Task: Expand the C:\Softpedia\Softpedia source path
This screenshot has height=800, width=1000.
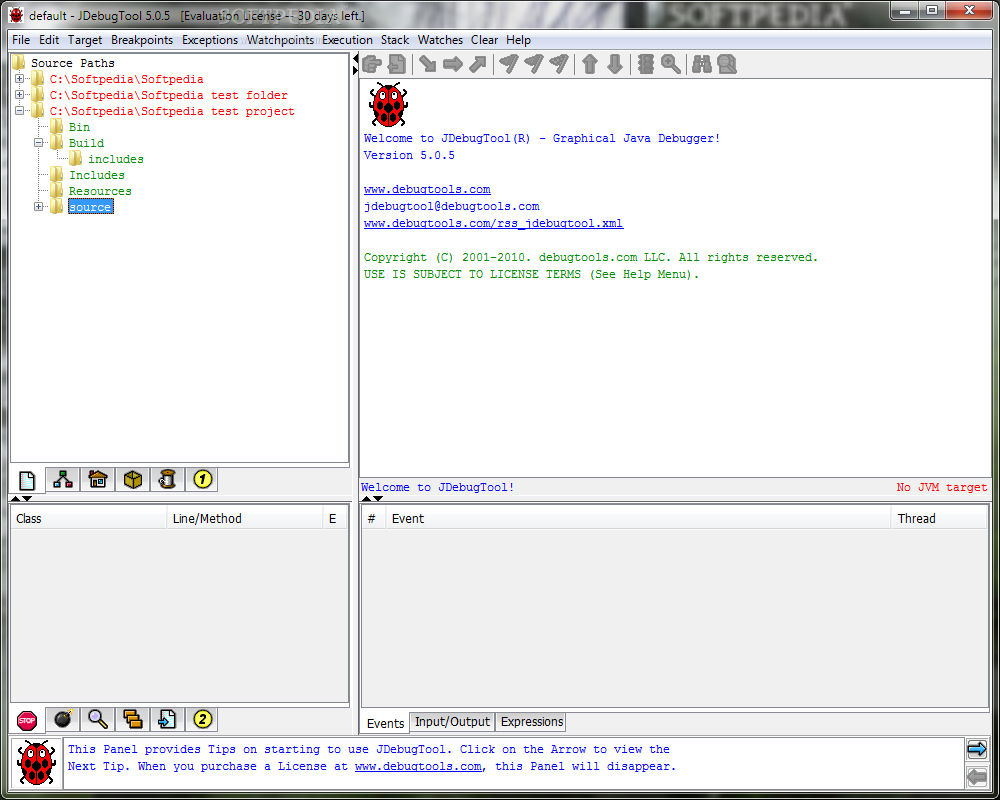Action: click(20, 79)
